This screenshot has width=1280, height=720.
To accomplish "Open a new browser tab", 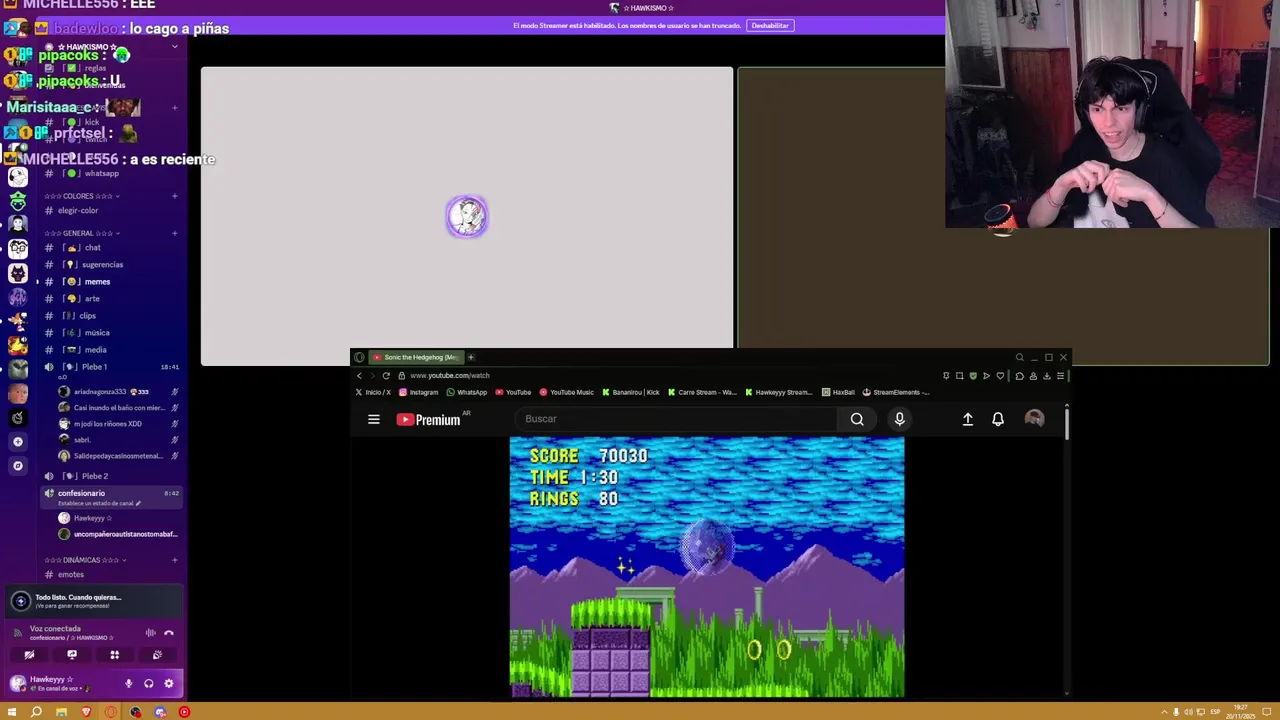I will pyautogui.click(x=471, y=357).
